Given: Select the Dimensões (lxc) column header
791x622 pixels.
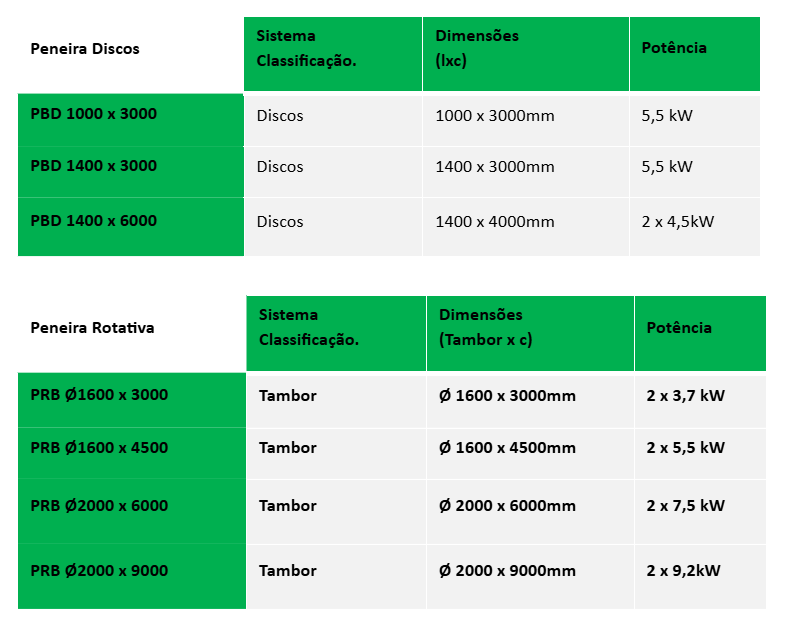Looking at the screenshot, I should tap(477, 48).
